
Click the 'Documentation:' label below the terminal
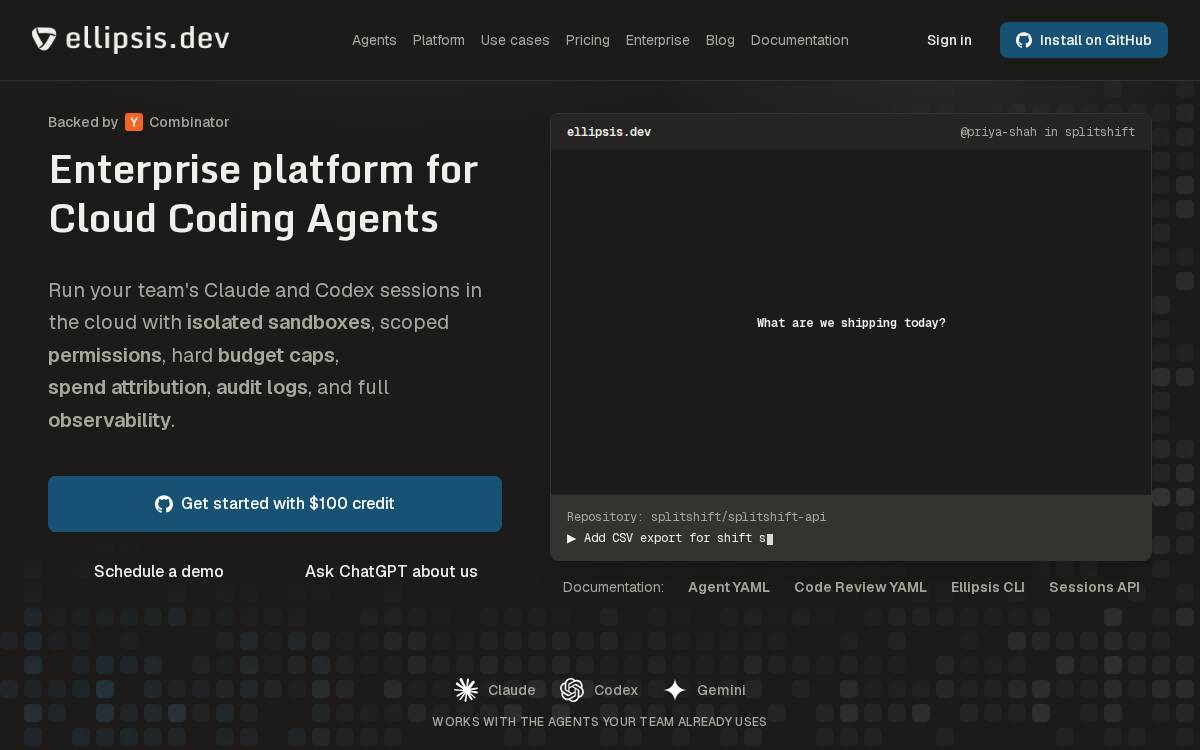coord(613,587)
